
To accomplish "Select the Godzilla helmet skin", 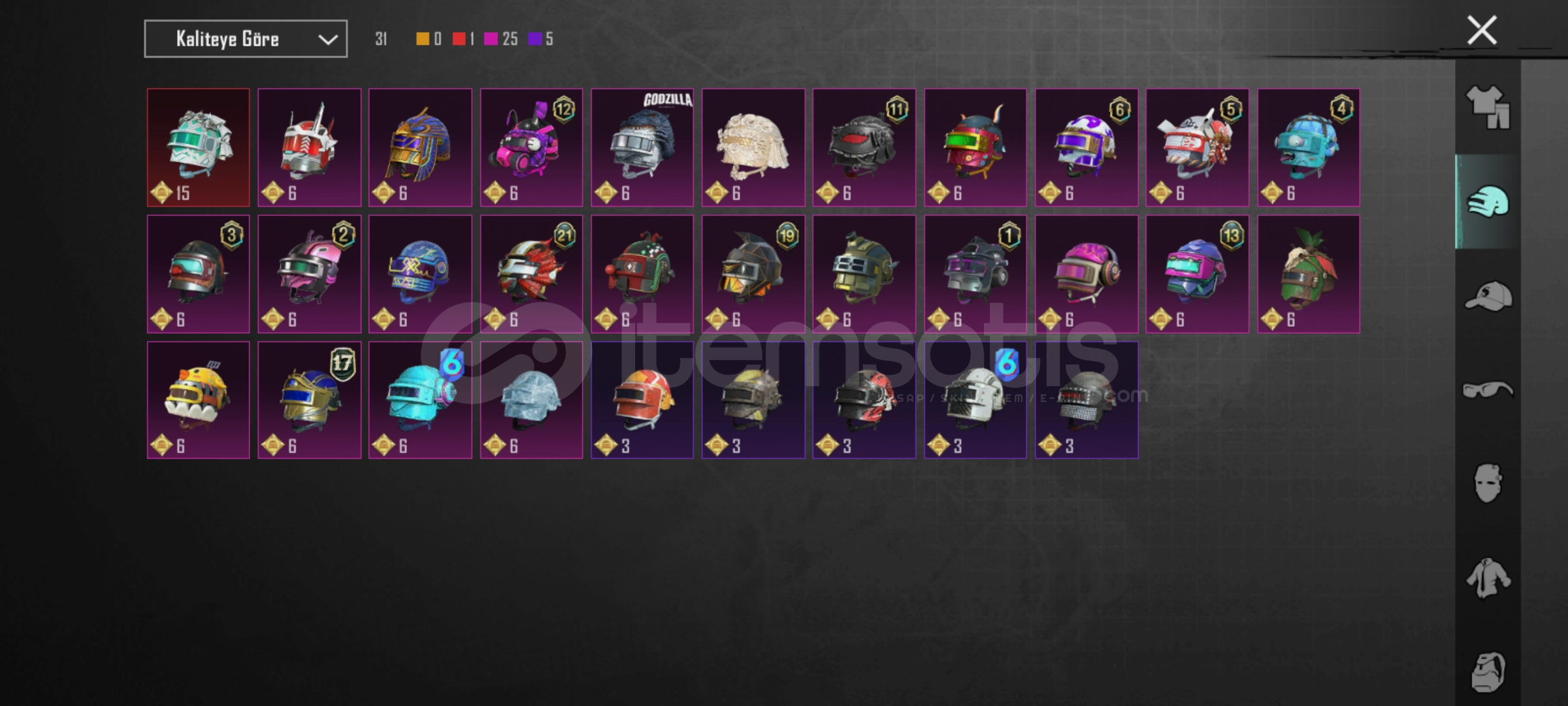I will (642, 148).
